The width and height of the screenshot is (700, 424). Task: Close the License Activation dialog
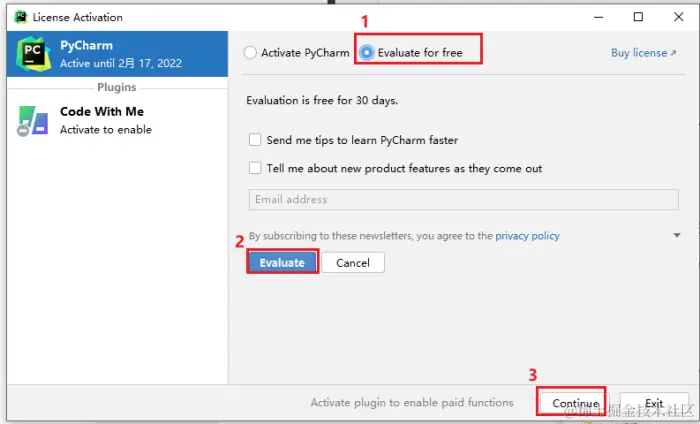pyautogui.click(x=679, y=17)
